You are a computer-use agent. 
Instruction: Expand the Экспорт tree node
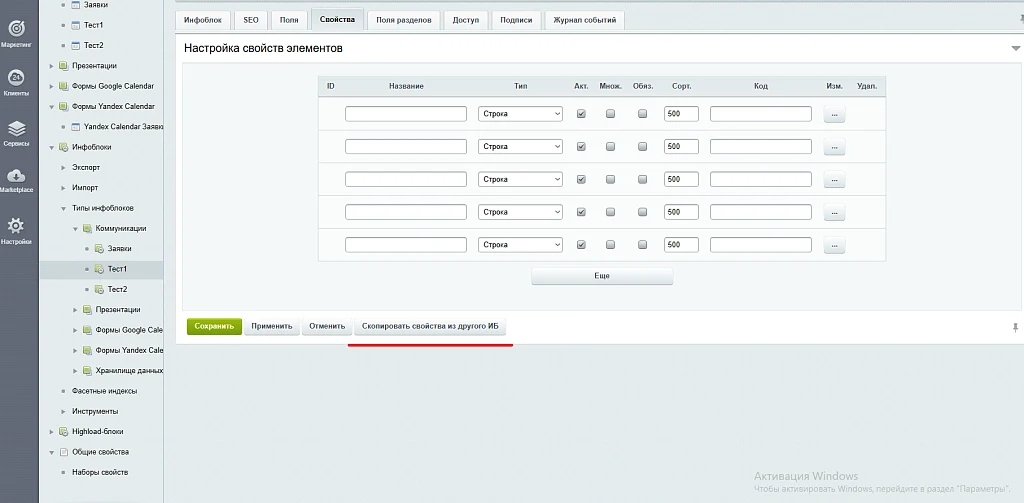coord(64,168)
